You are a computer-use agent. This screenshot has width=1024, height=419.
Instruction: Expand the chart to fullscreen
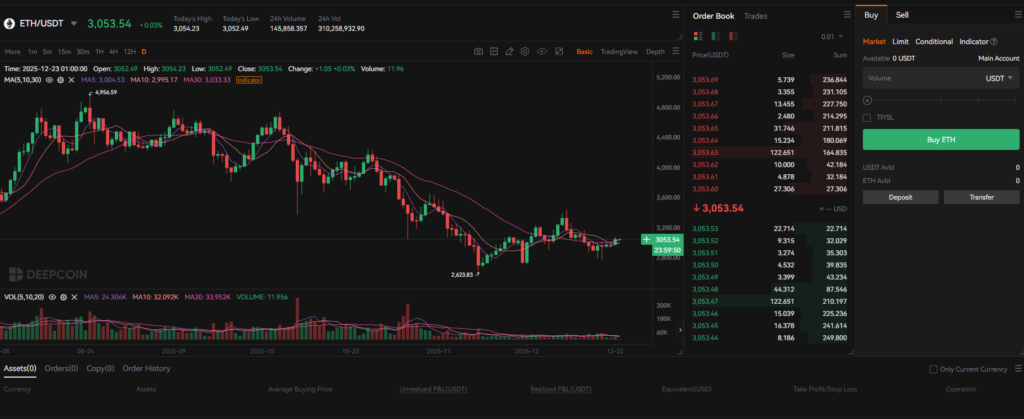[559, 52]
